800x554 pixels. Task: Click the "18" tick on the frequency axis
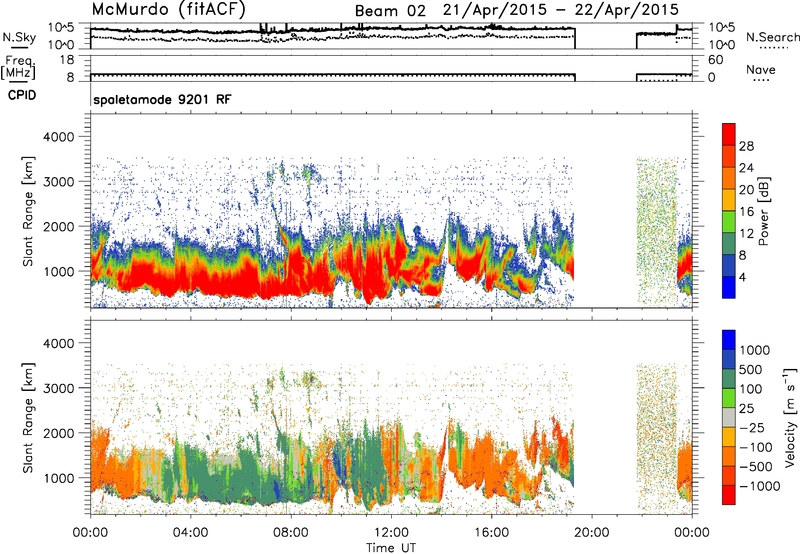point(67,60)
